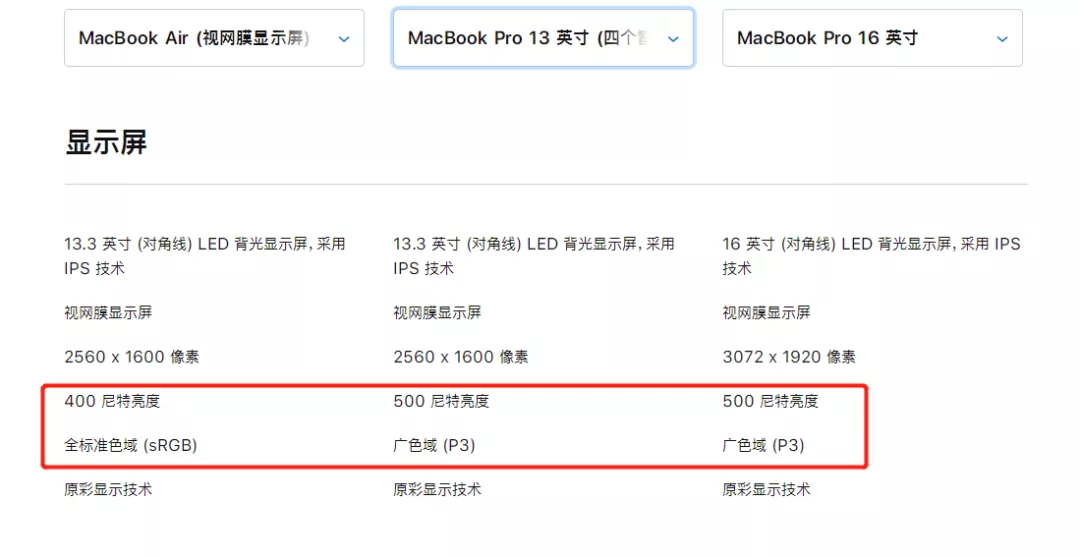The width and height of the screenshot is (1080, 558).
Task: Click the chevron arrow in MacBook Air selector
Action: point(344,39)
